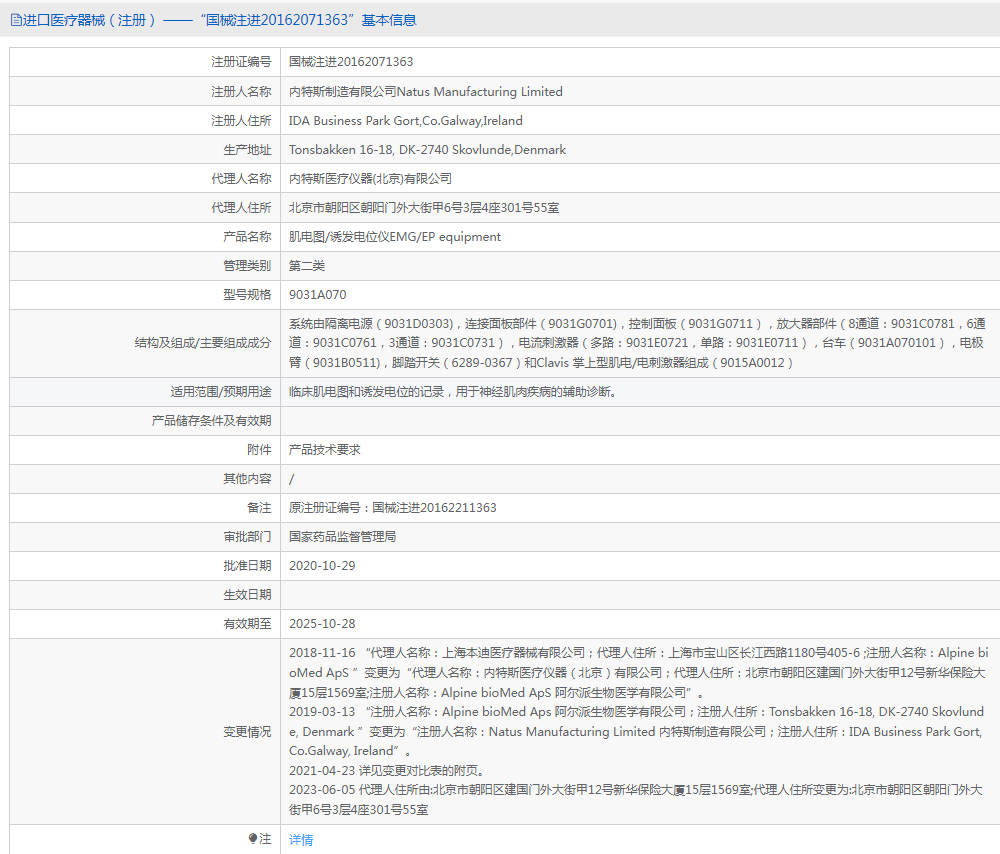Open the 详情 details link
The image size is (1000, 854).
tap(301, 840)
